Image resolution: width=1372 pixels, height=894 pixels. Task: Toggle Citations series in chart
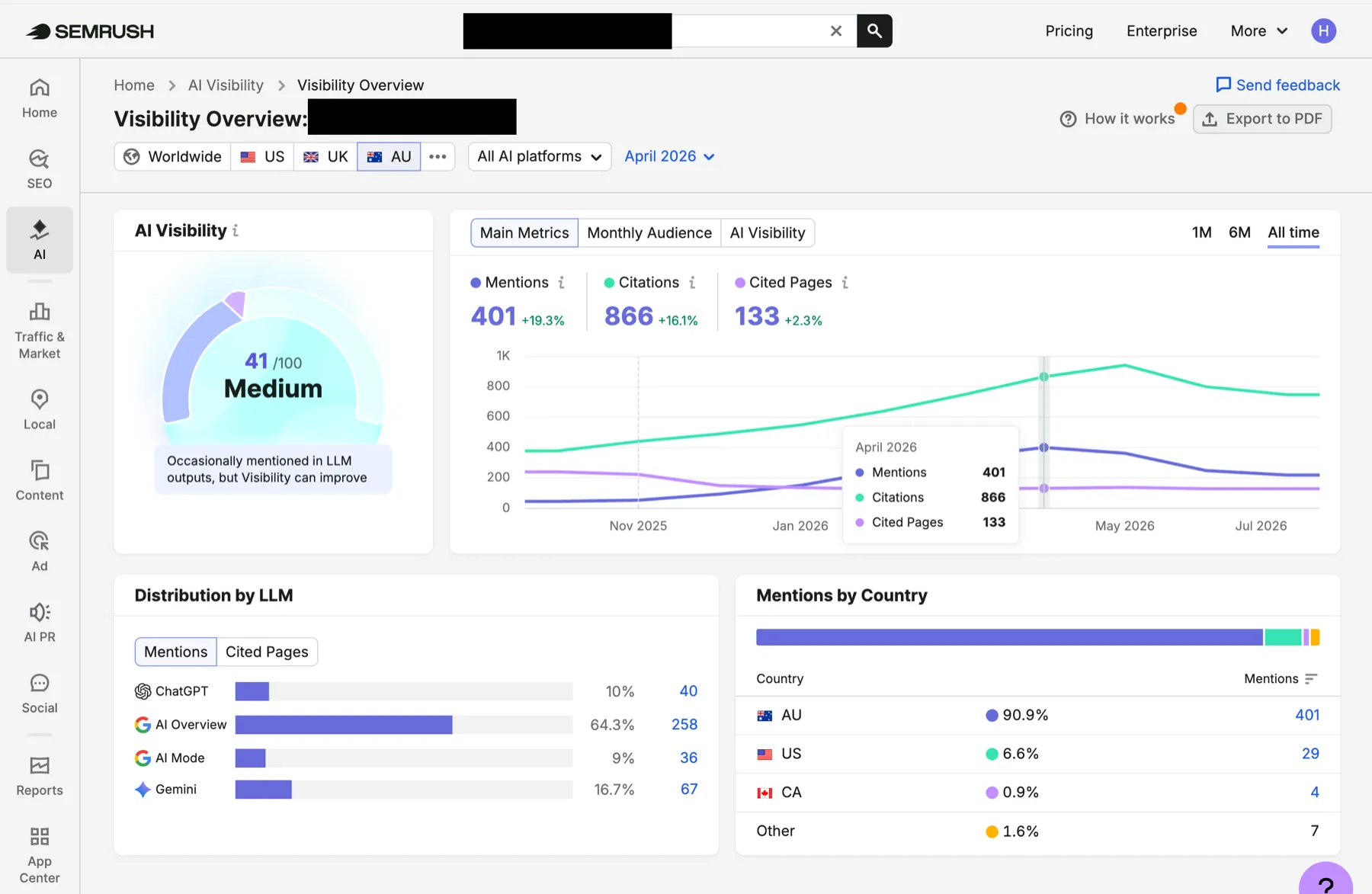coord(641,283)
